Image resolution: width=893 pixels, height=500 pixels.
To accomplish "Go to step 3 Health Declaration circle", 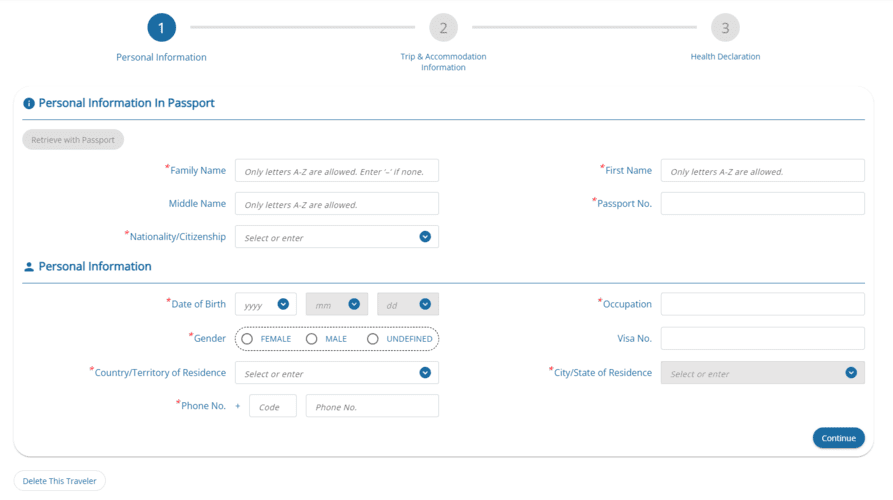I will click(725, 28).
